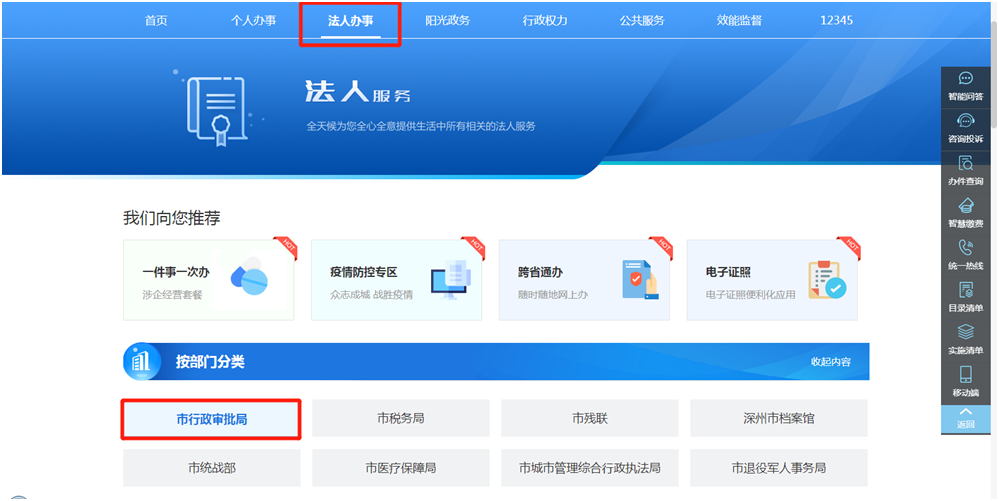Viewport: 999px width, 501px height.
Task: Open the 效能监督 tab
Action: (x=739, y=20)
